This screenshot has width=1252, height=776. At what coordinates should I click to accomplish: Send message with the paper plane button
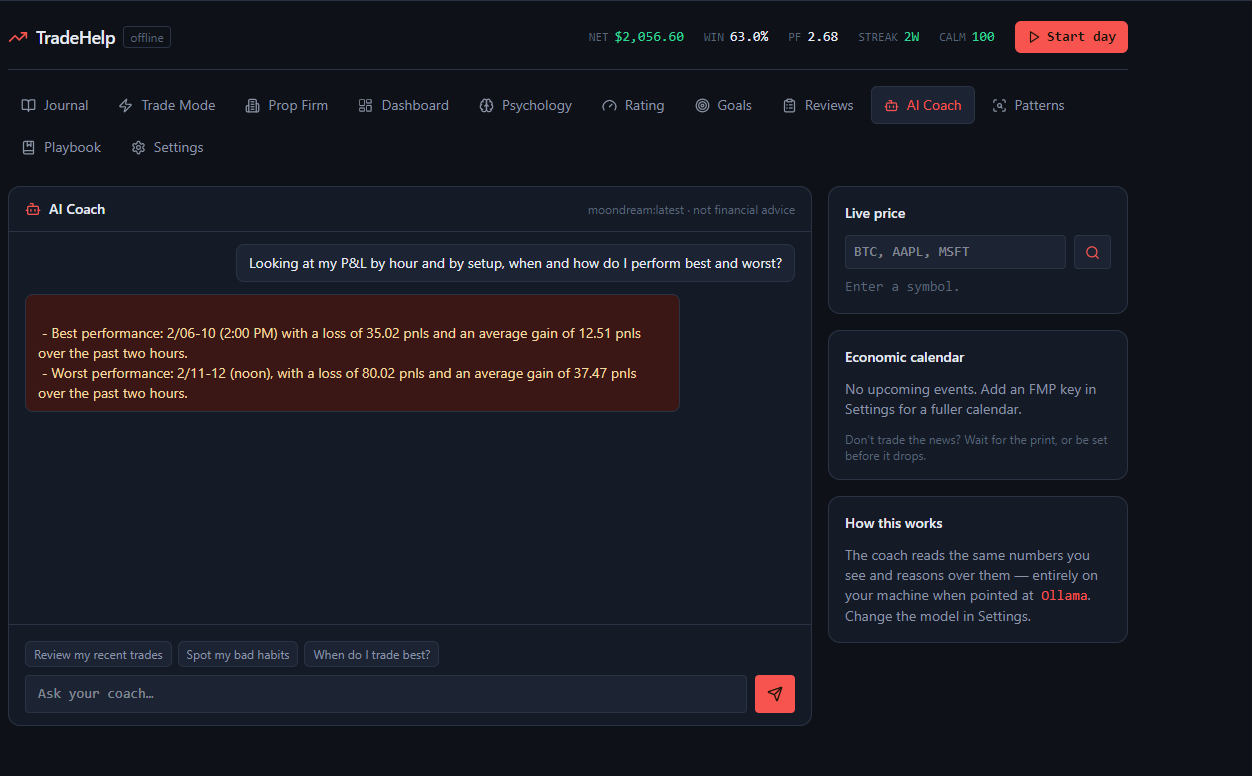[x=775, y=694]
